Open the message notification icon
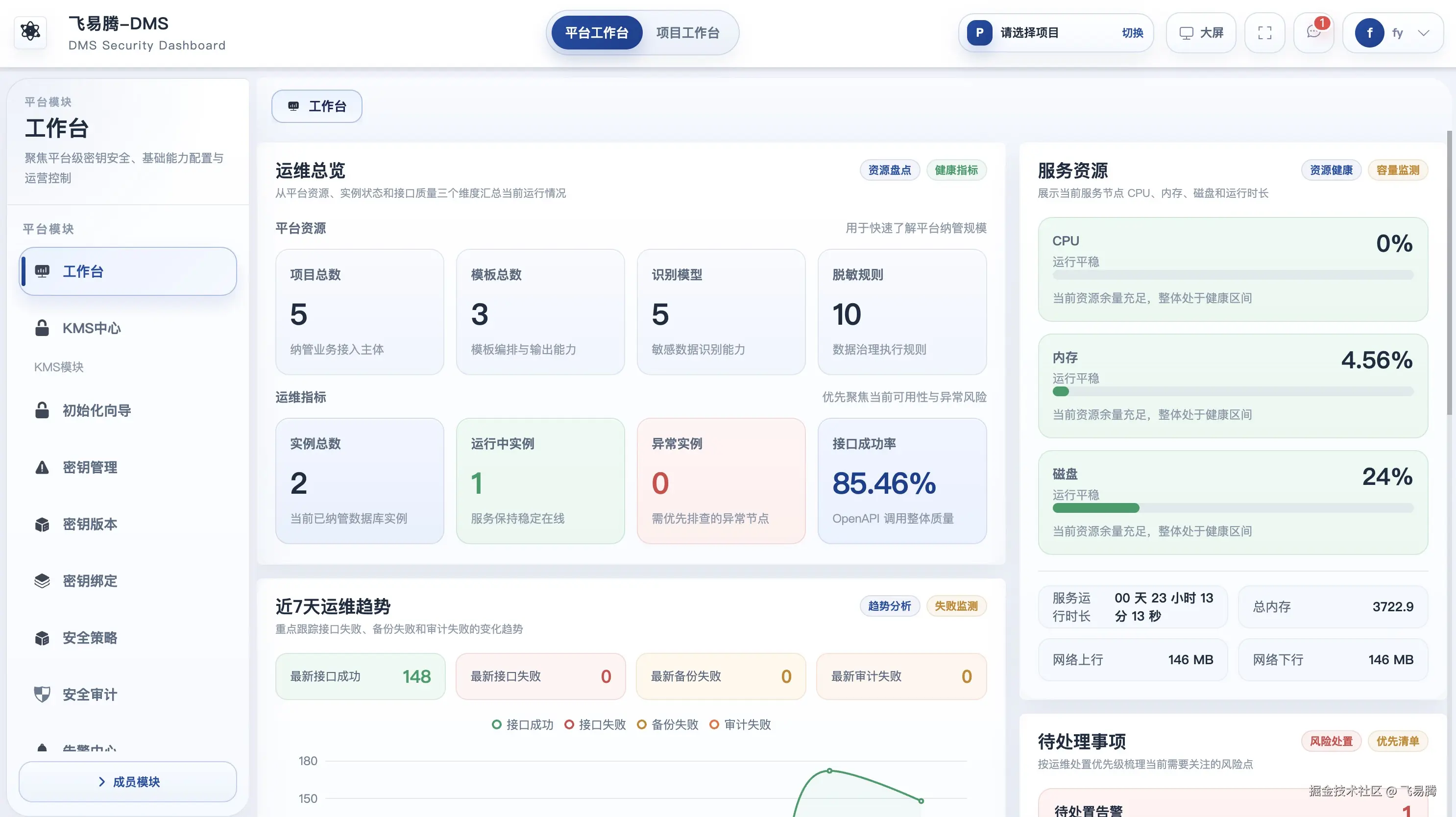The image size is (1456, 817). (x=1313, y=33)
